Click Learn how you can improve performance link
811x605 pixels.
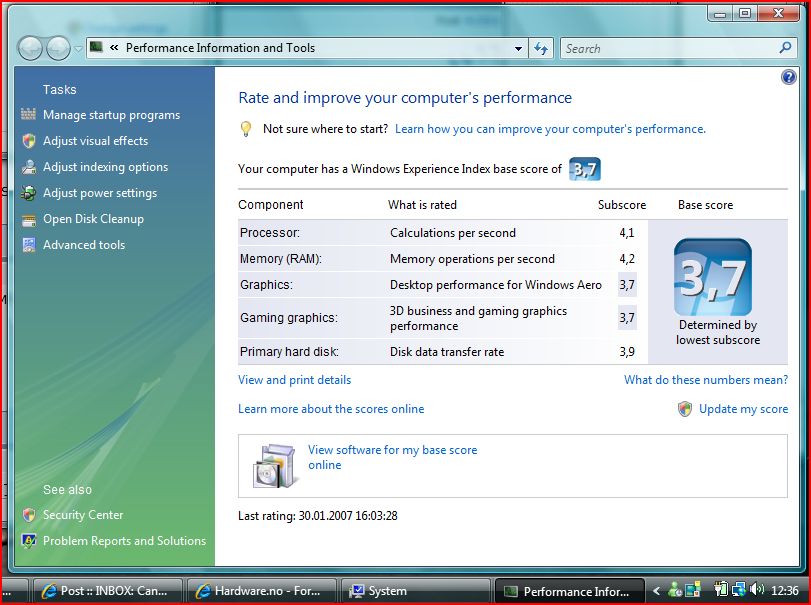[x=550, y=129]
